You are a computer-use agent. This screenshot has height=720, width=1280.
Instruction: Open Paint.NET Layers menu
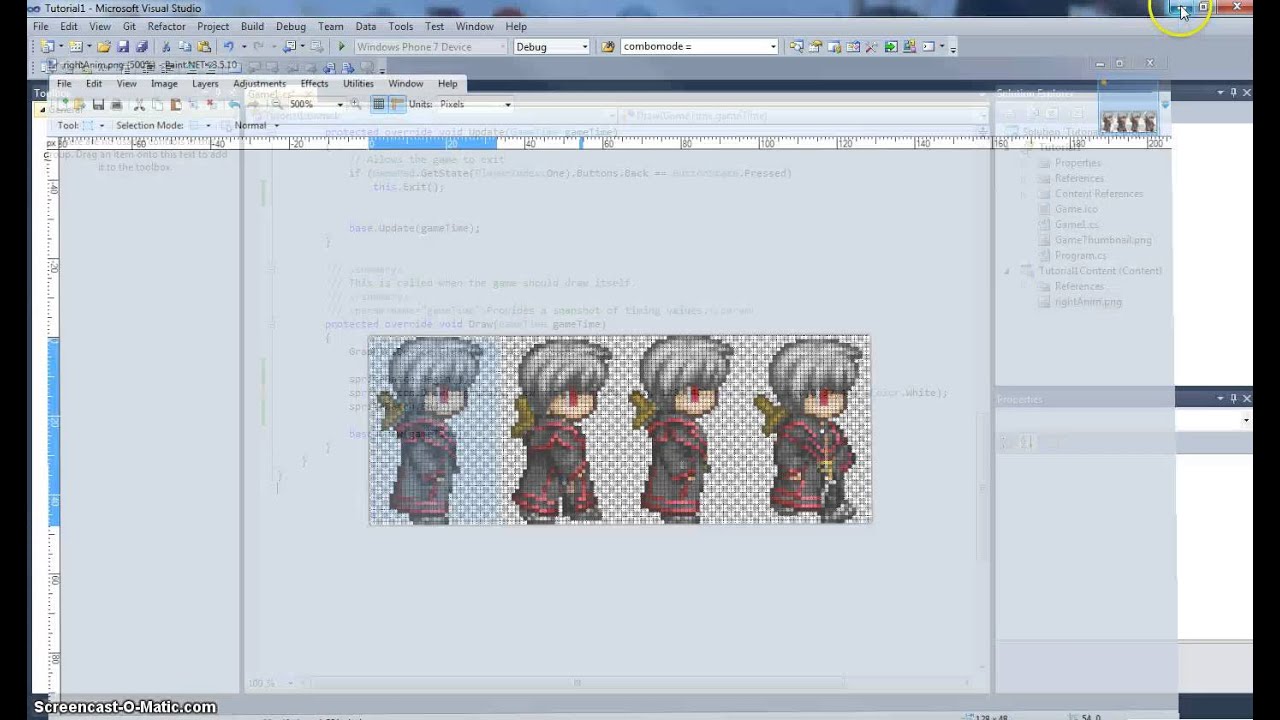click(x=205, y=84)
